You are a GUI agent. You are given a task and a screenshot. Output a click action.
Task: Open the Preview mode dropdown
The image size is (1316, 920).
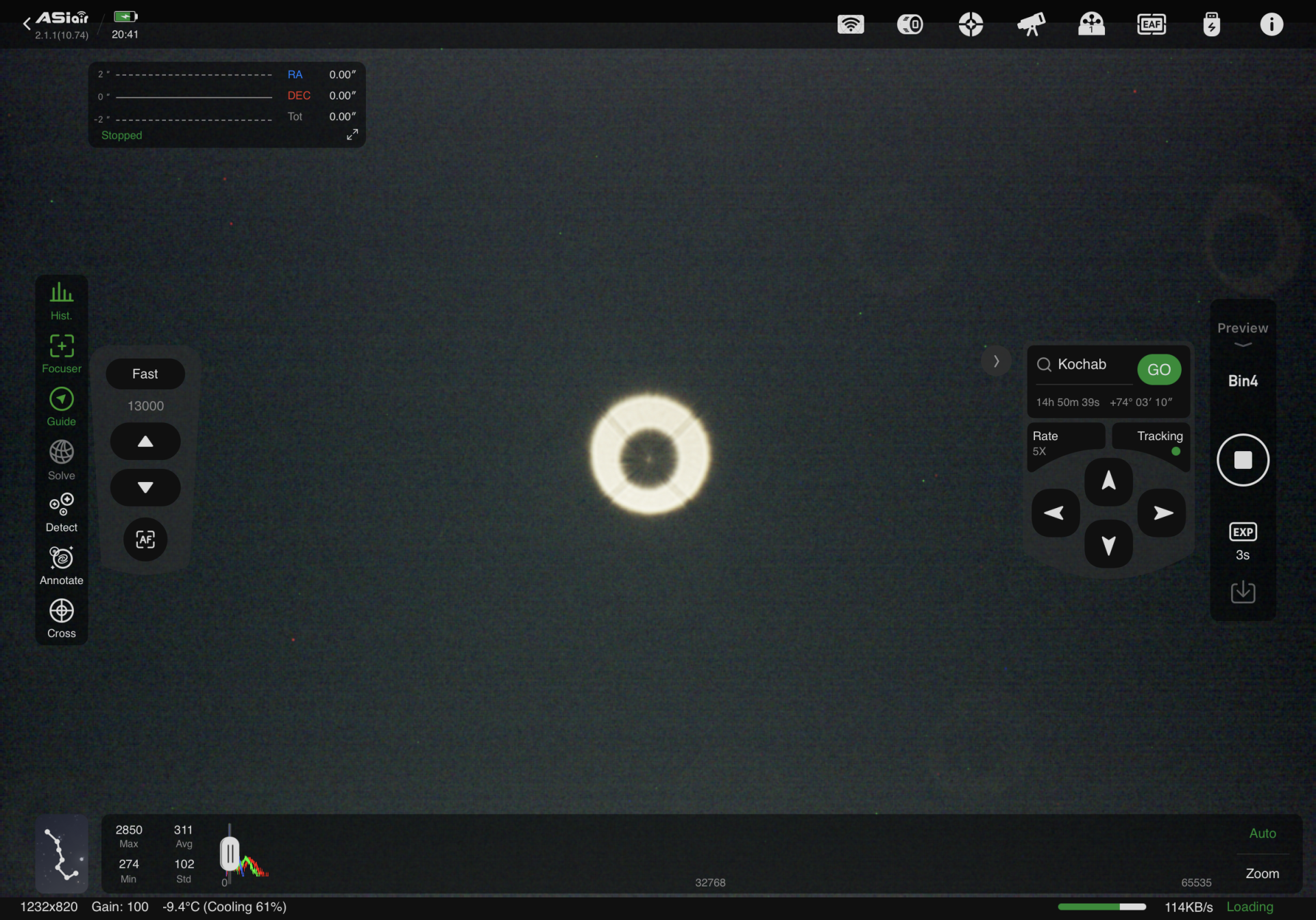coord(1243,333)
